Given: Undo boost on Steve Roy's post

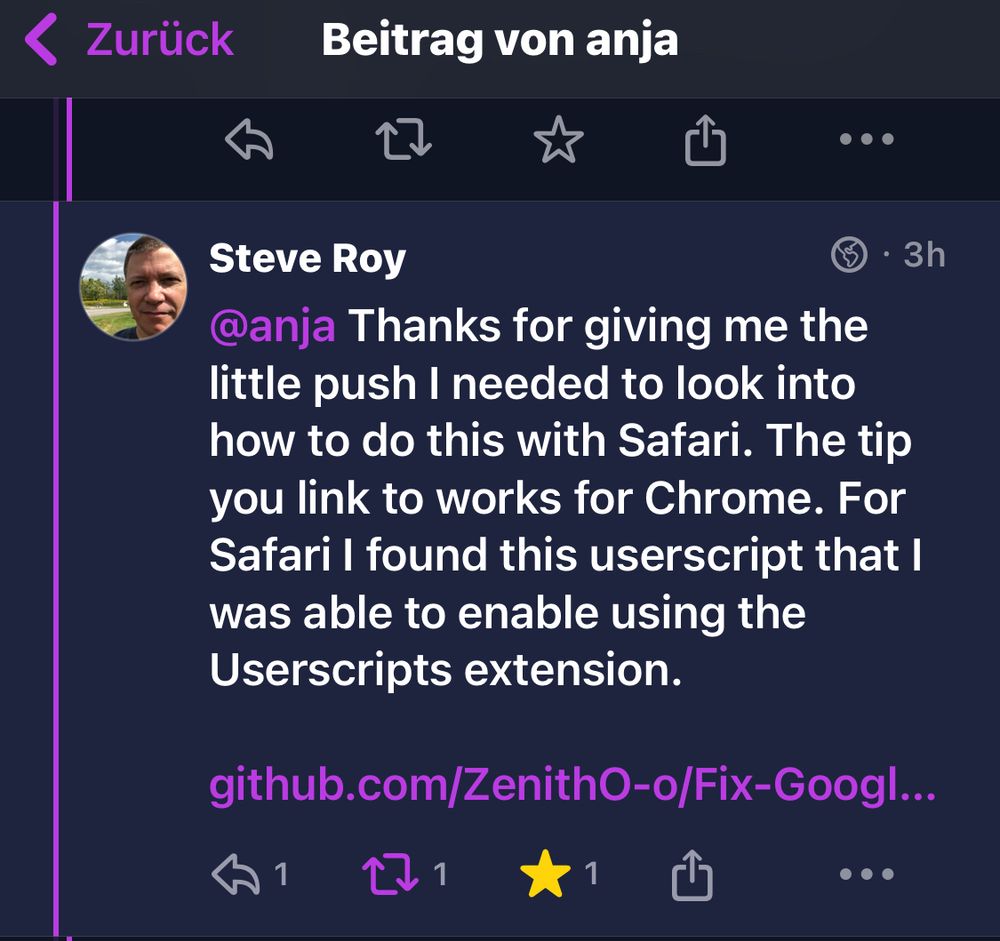Looking at the screenshot, I should 390,876.
